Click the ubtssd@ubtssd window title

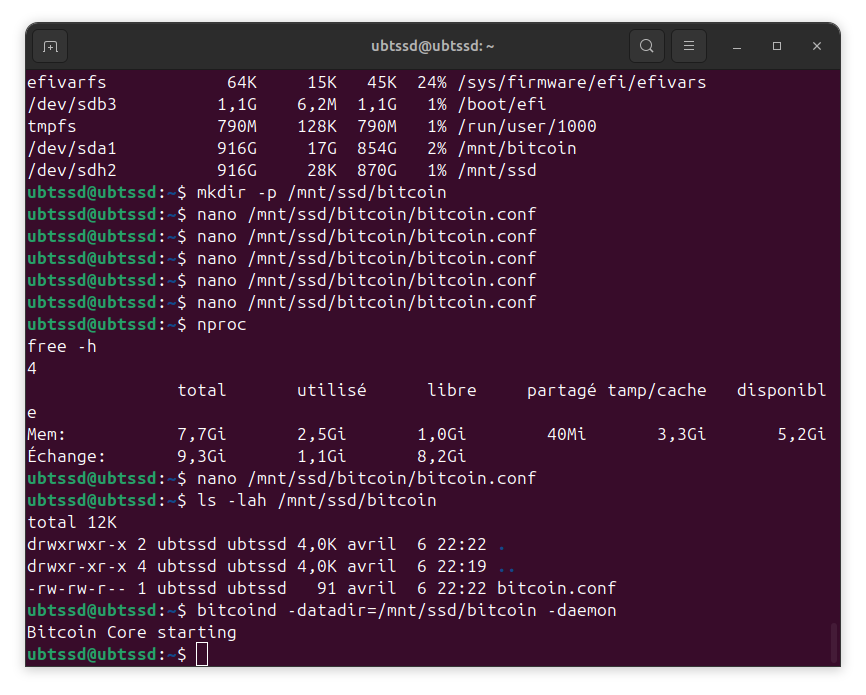pos(432,46)
